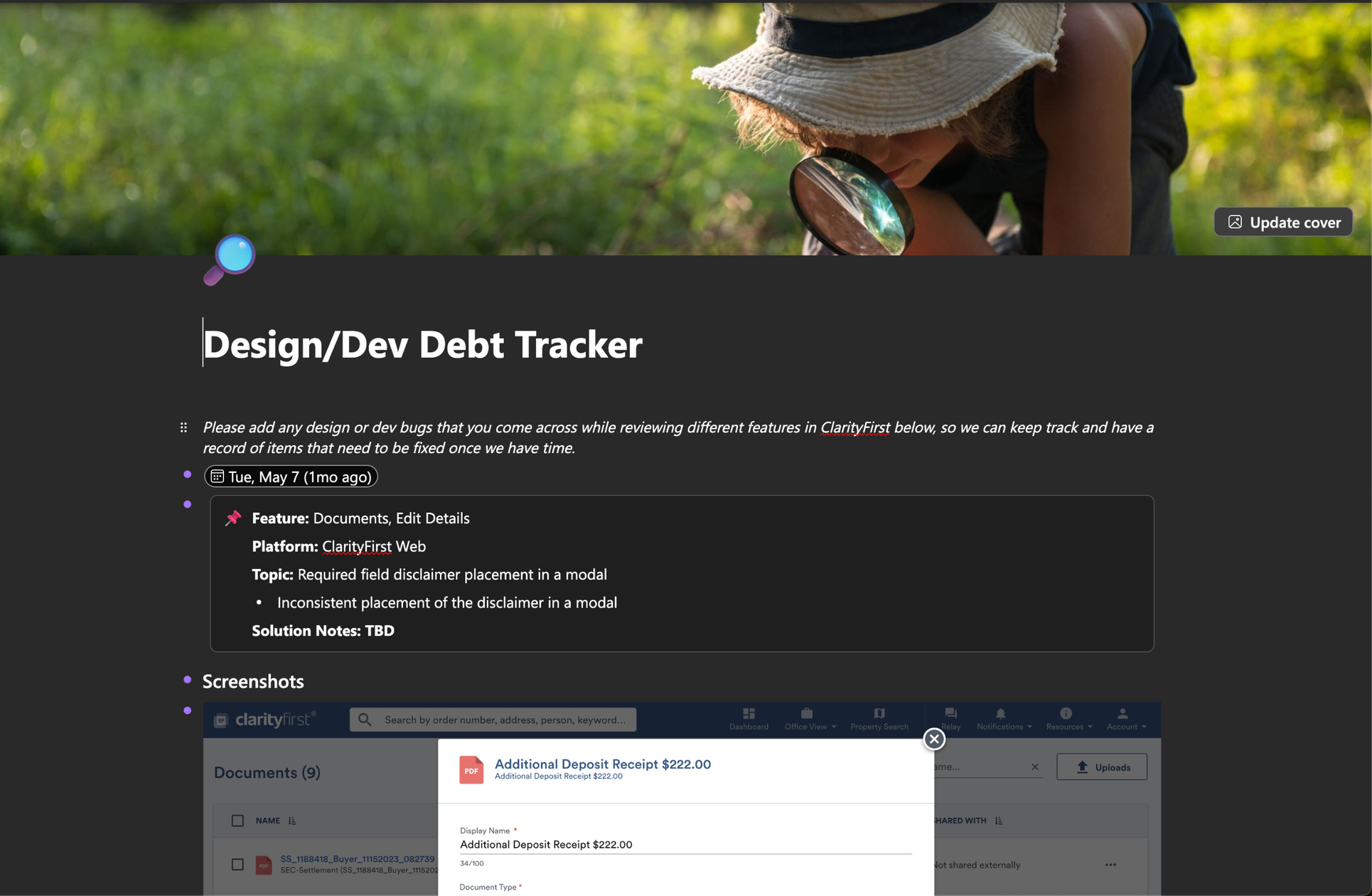Click the red PDF icon in modal header
This screenshot has width=1372, height=896.
471,769
